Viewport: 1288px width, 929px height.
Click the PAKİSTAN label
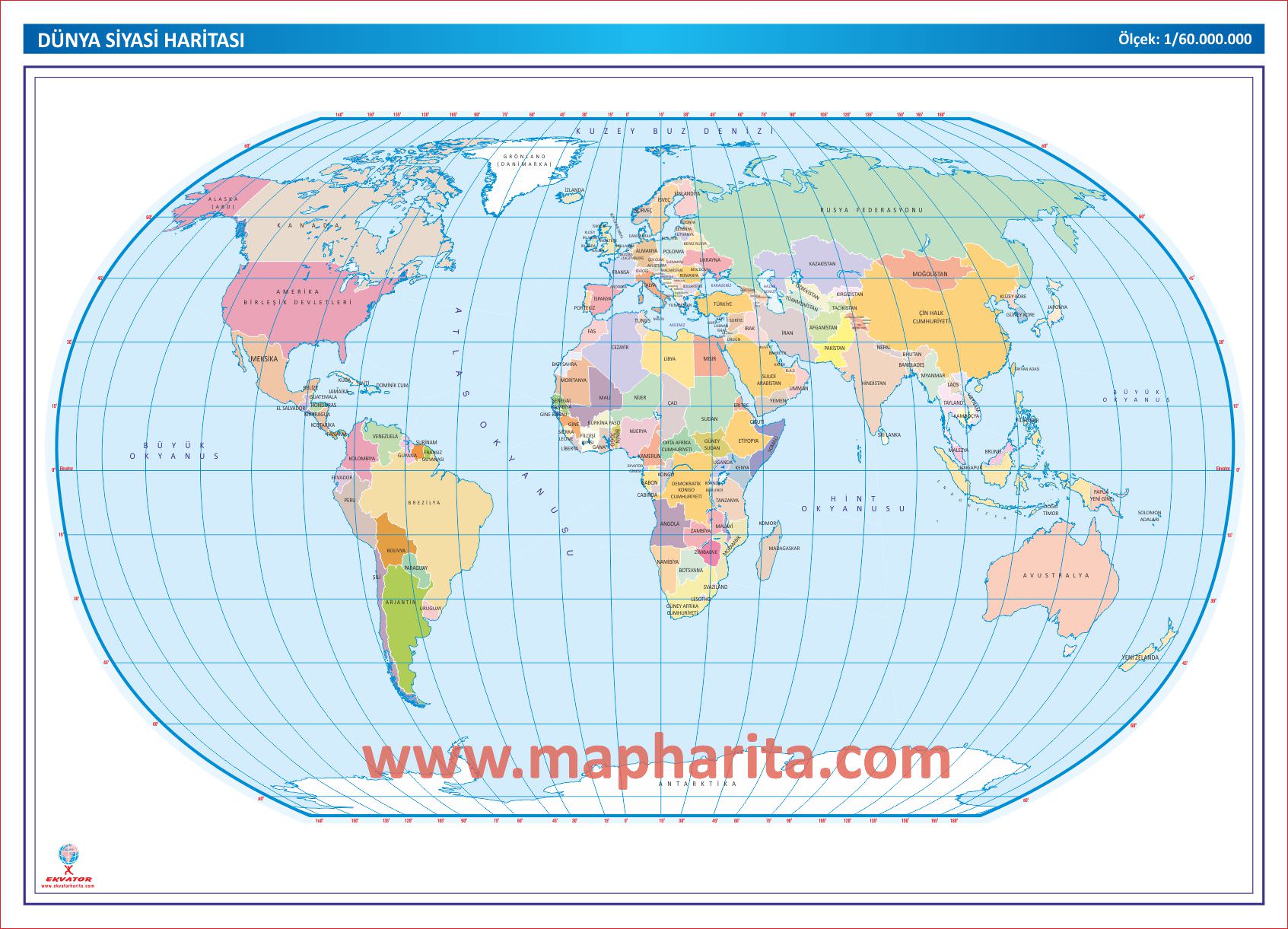pos(835,348)
